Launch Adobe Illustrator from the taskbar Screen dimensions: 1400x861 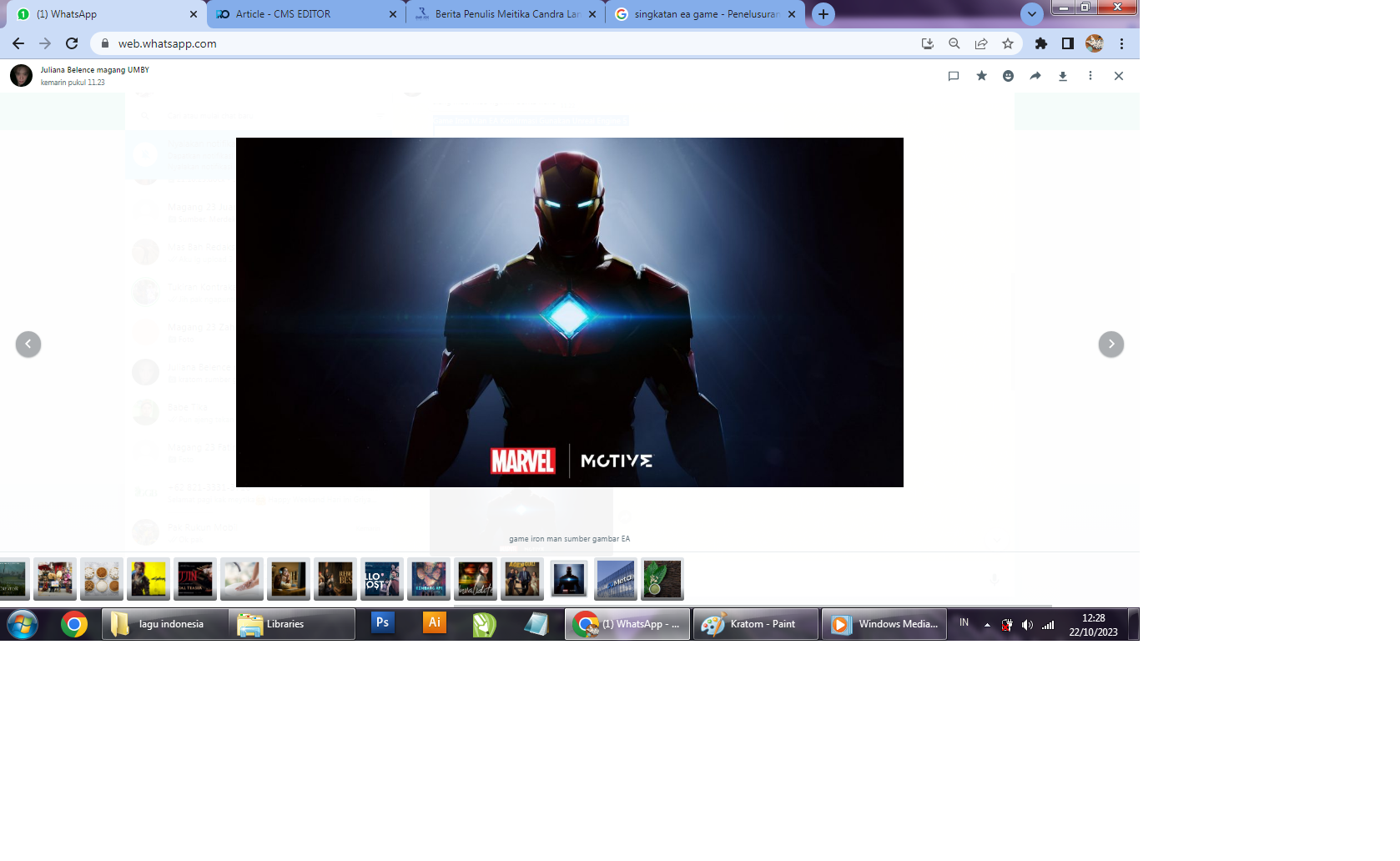coord(433,623)
